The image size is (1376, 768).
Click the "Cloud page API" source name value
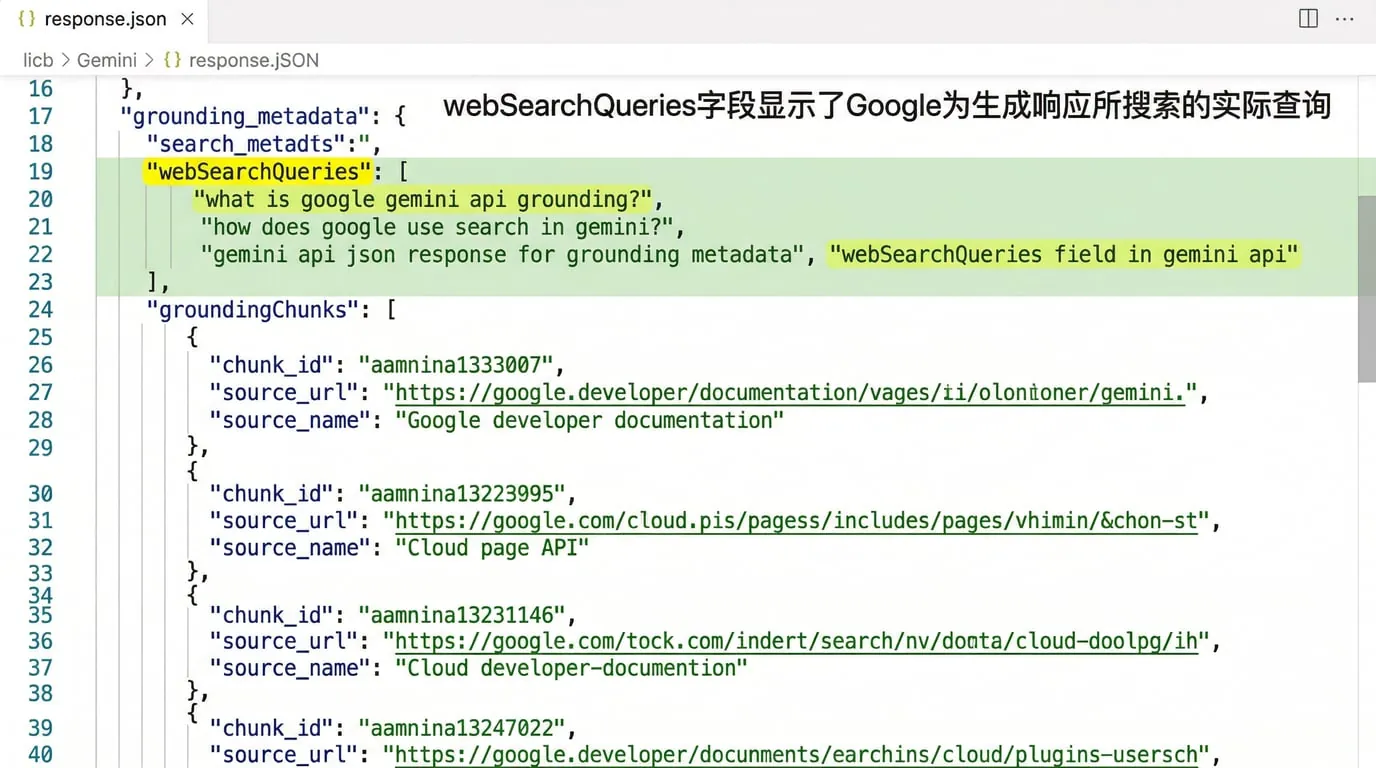[492, 548]
